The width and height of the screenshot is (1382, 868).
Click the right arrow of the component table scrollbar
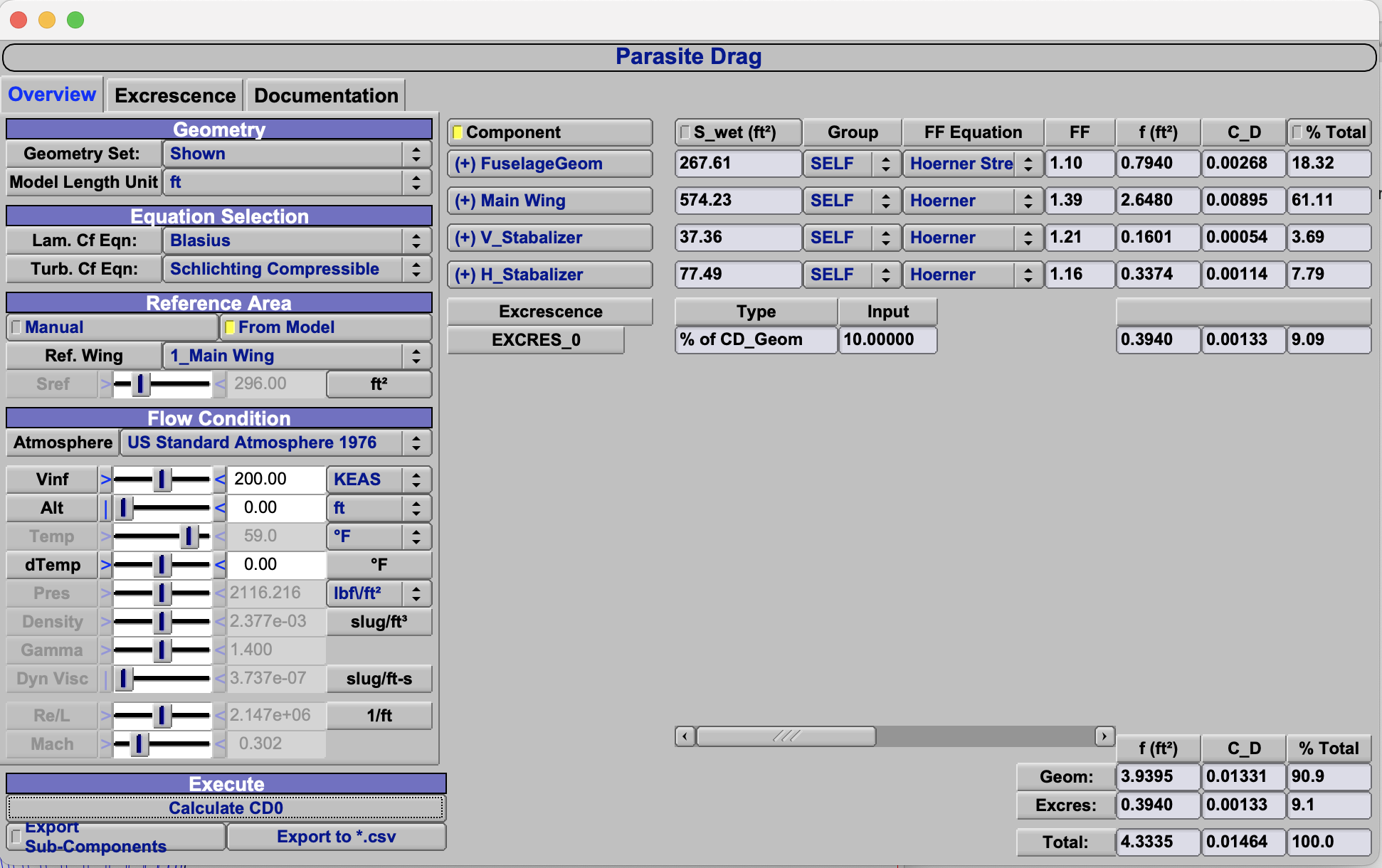coord(1104,736)
